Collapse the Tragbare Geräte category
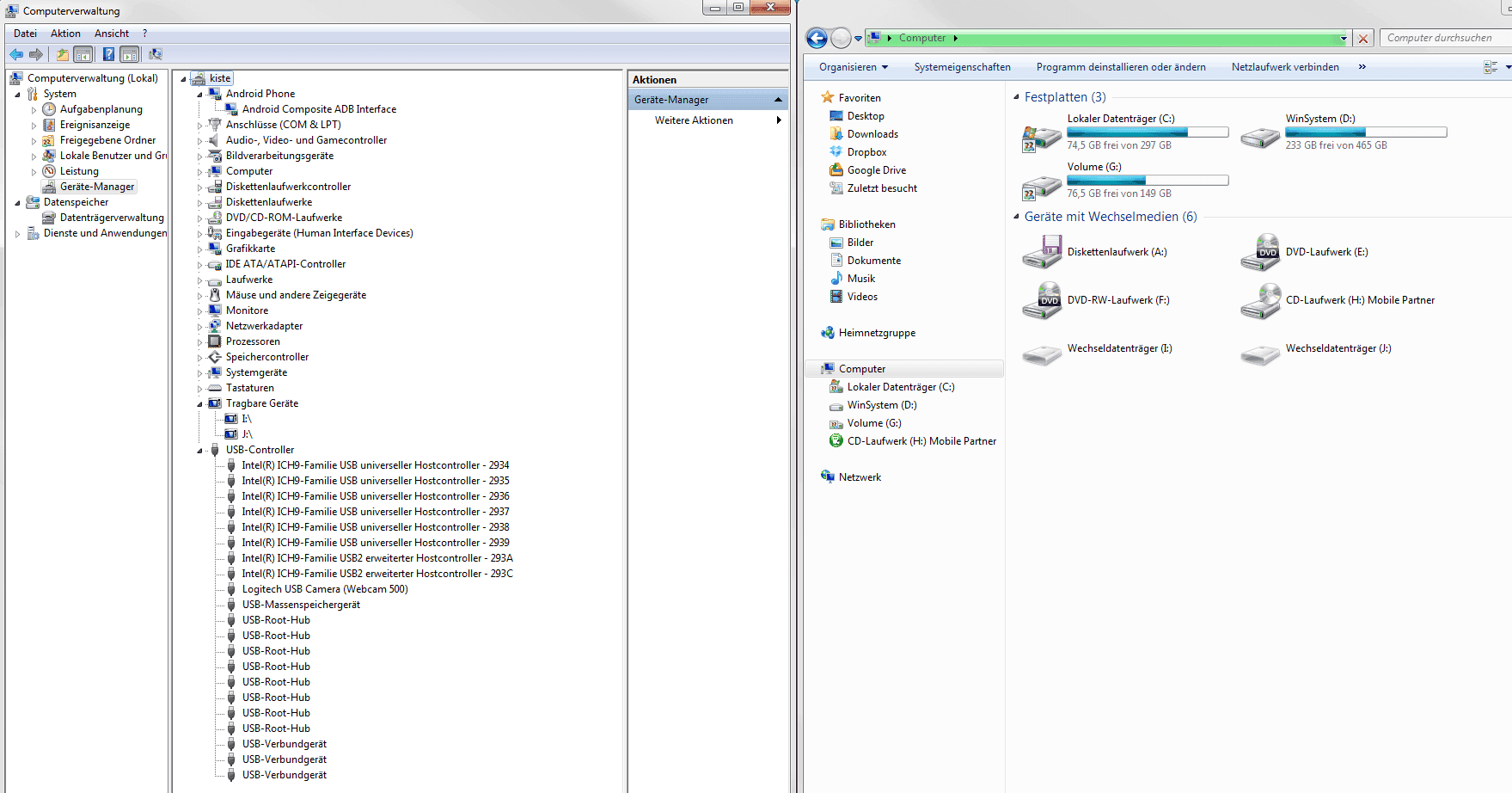 (x=199, y=403)
